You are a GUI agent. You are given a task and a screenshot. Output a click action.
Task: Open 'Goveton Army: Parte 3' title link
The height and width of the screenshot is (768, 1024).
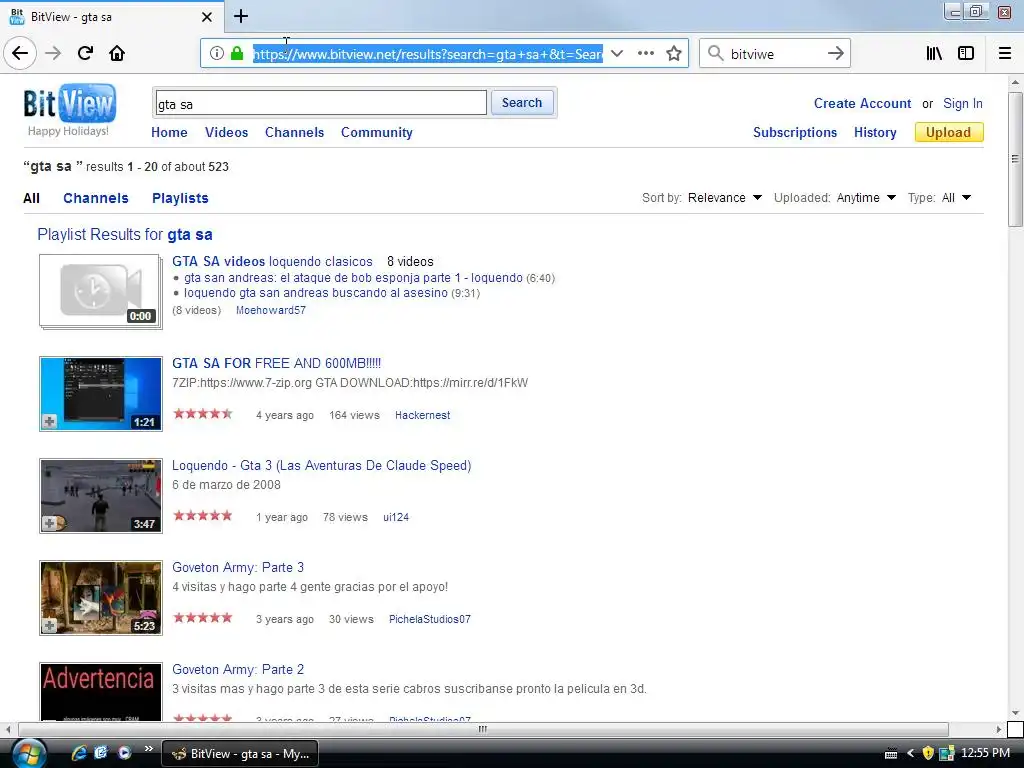pos(238,567)
